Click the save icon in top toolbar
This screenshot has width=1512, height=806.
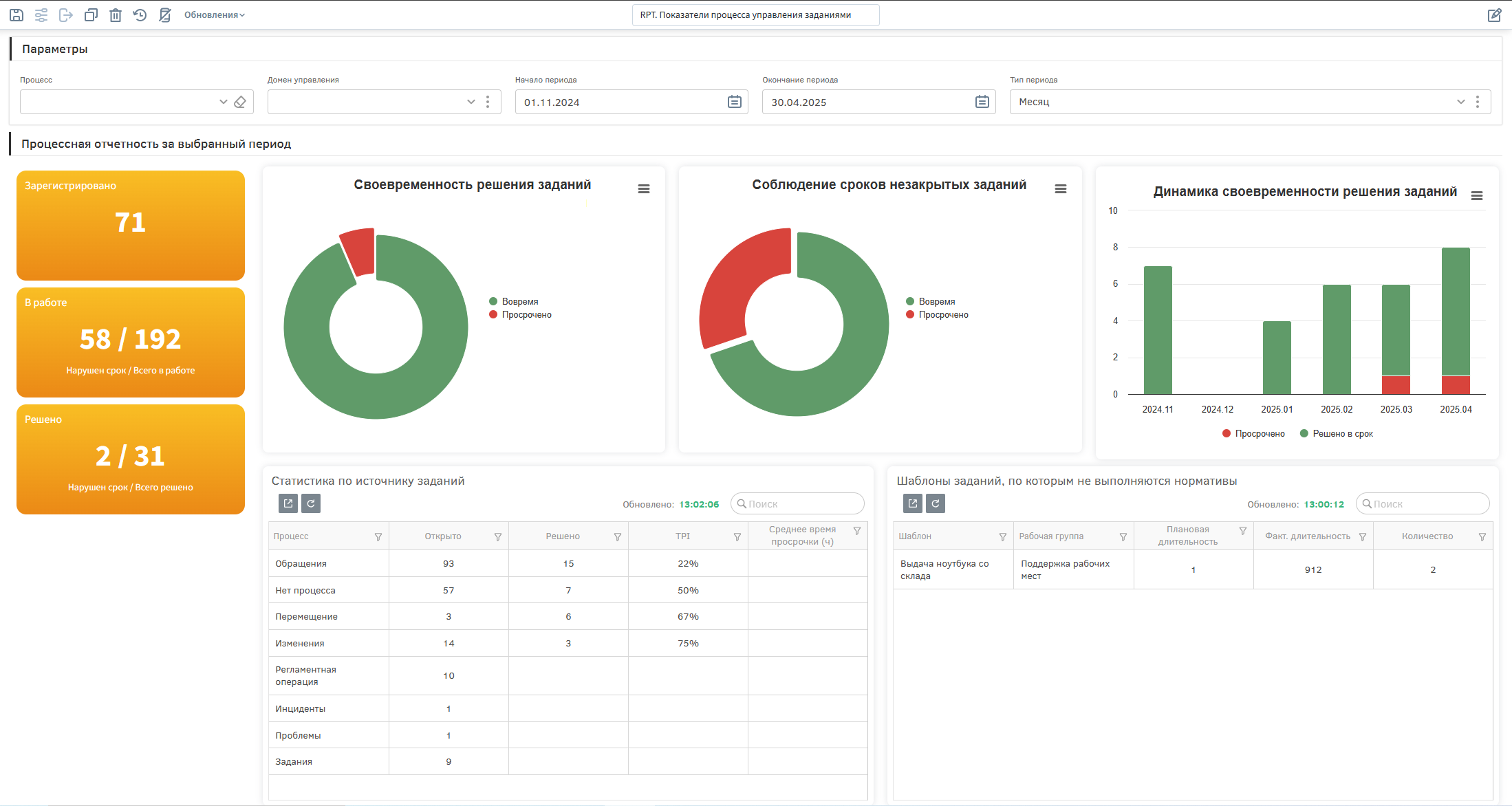17,15
